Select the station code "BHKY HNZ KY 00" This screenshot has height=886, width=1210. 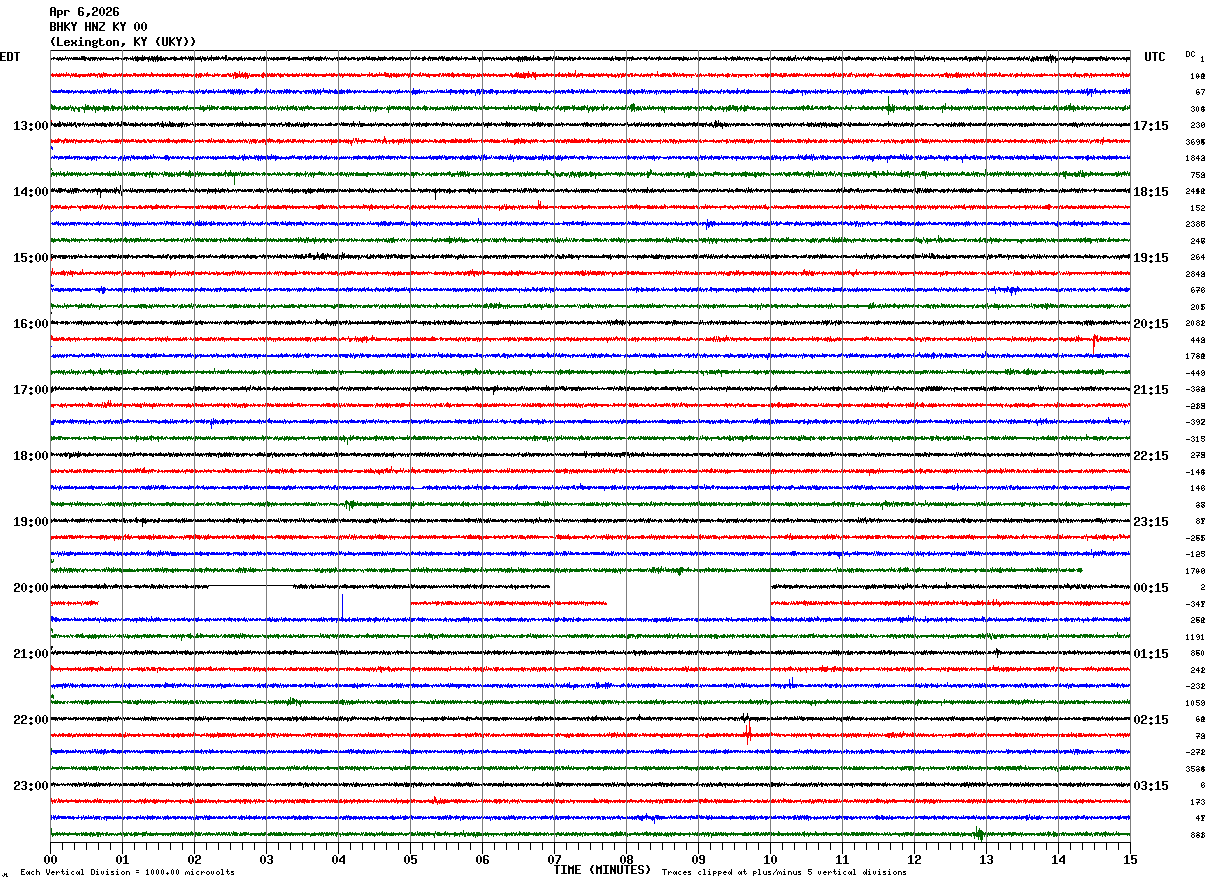(x=98, y=27)
